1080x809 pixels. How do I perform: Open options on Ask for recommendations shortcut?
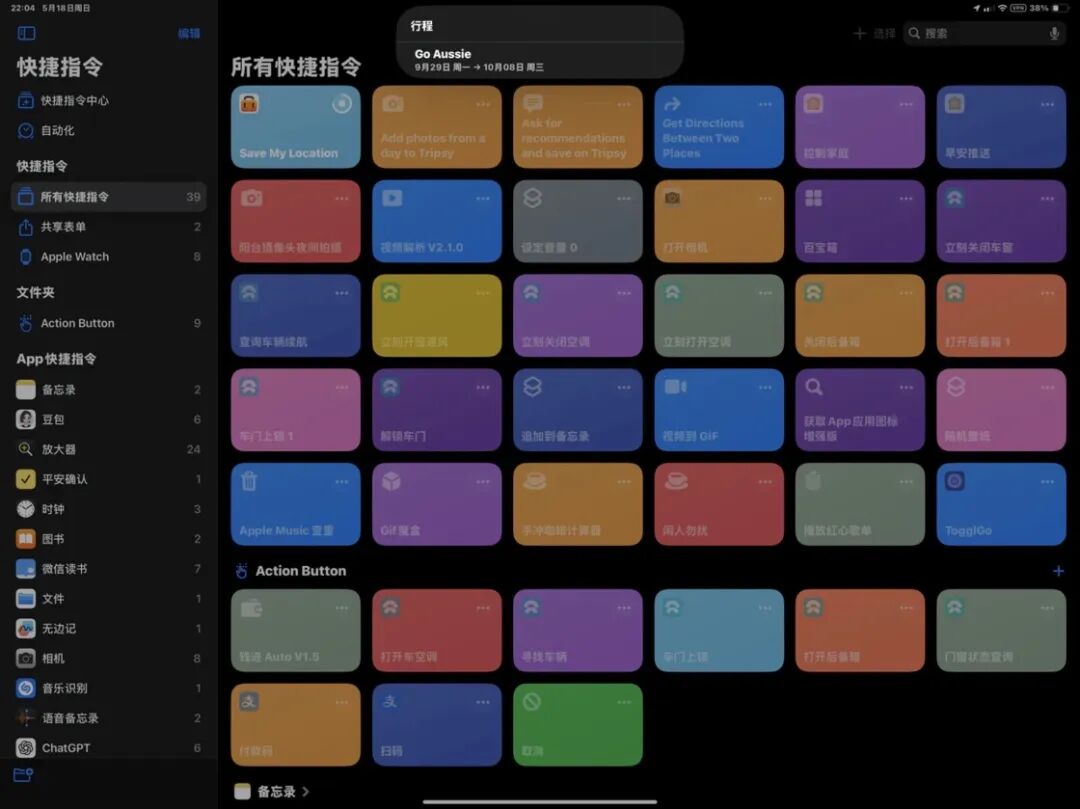(x=624, y=105)
